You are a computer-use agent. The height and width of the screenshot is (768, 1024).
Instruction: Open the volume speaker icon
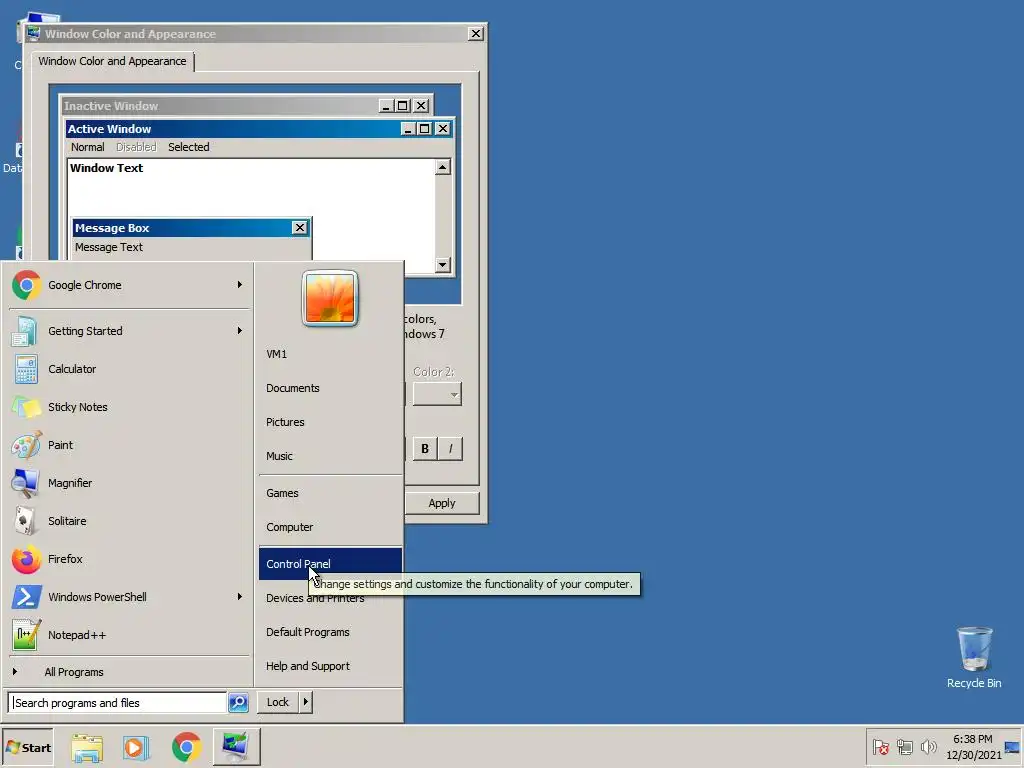(x=928, y=747)
